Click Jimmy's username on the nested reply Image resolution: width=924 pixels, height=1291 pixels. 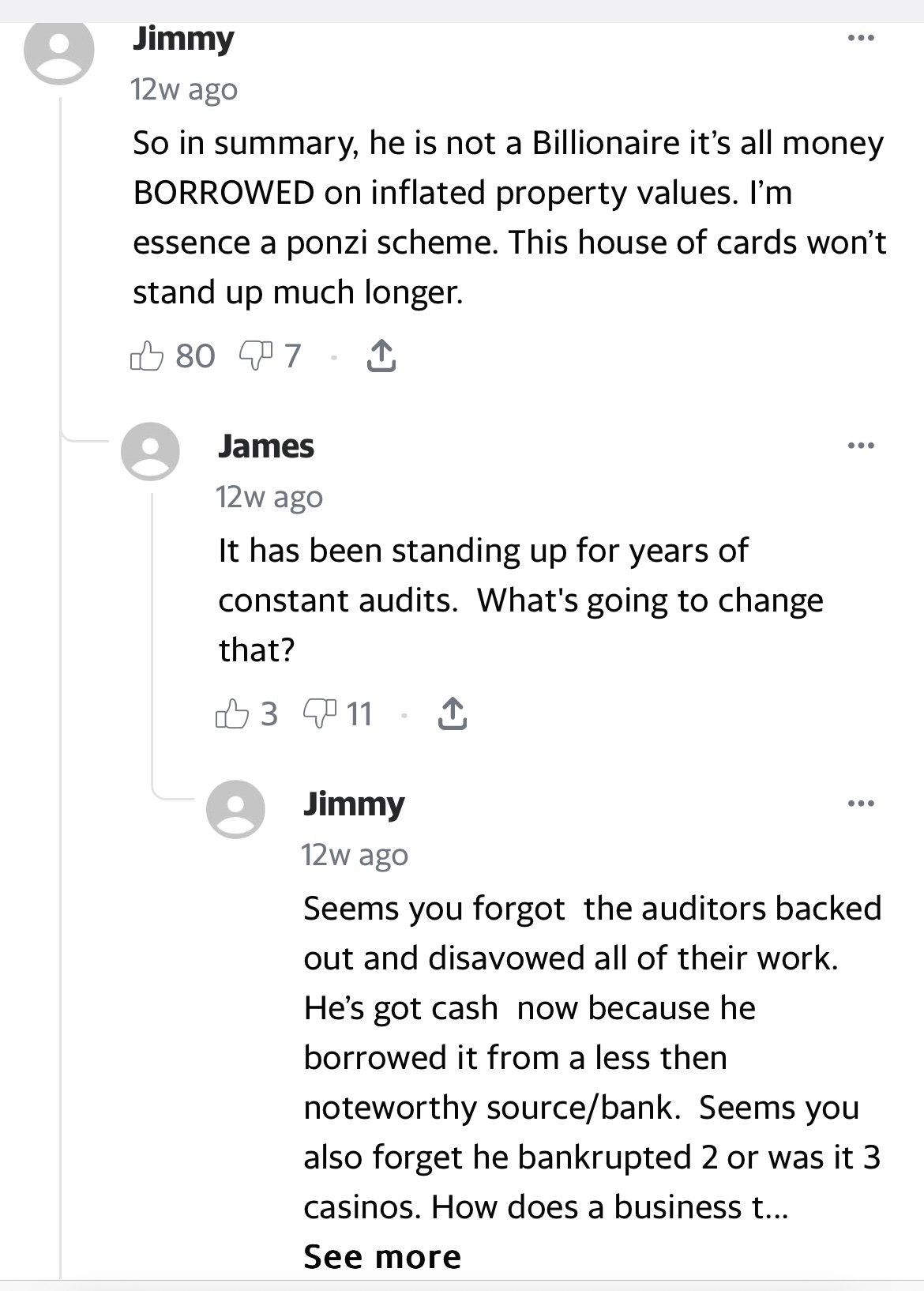click(x=354, y=804)
